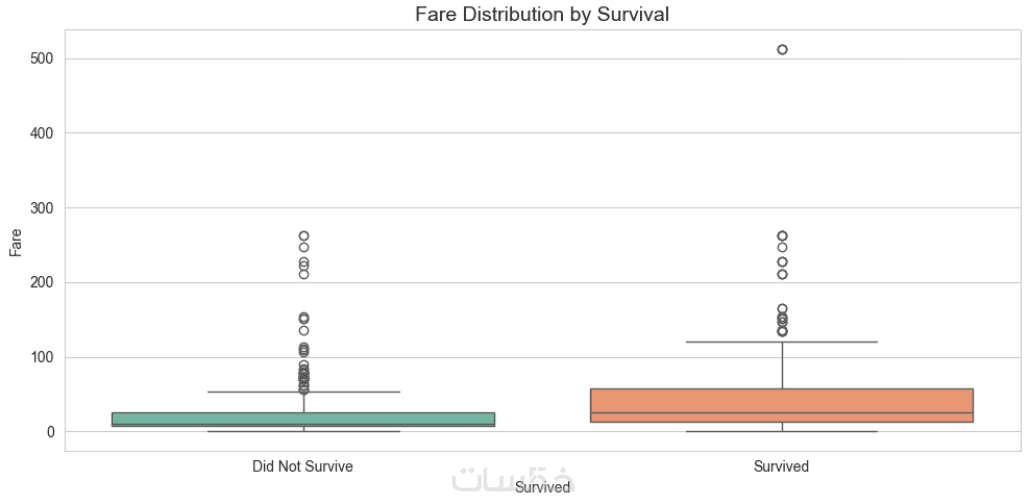1027x502 pixels.
Task: Click the upper whisker cap of Survived box
Action: (x=781, y=342)
